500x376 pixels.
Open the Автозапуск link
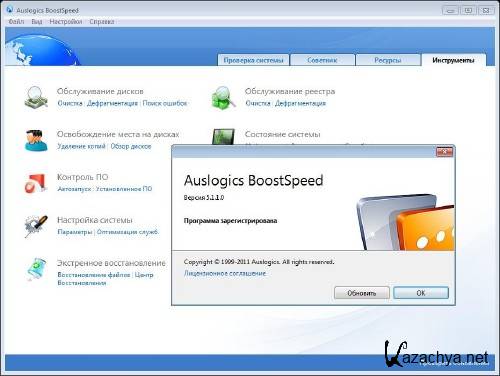coord(74,189)
